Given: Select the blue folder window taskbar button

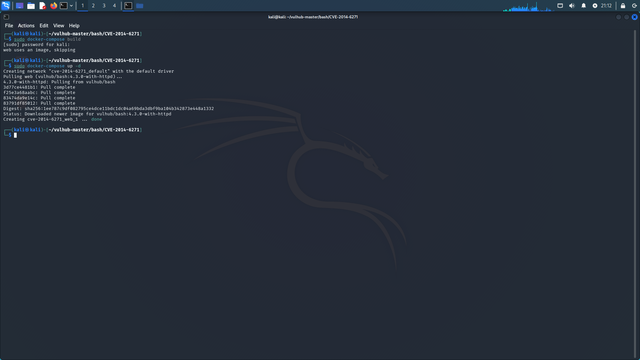Looking at the screenshot, I should click(x=140, y=6).
